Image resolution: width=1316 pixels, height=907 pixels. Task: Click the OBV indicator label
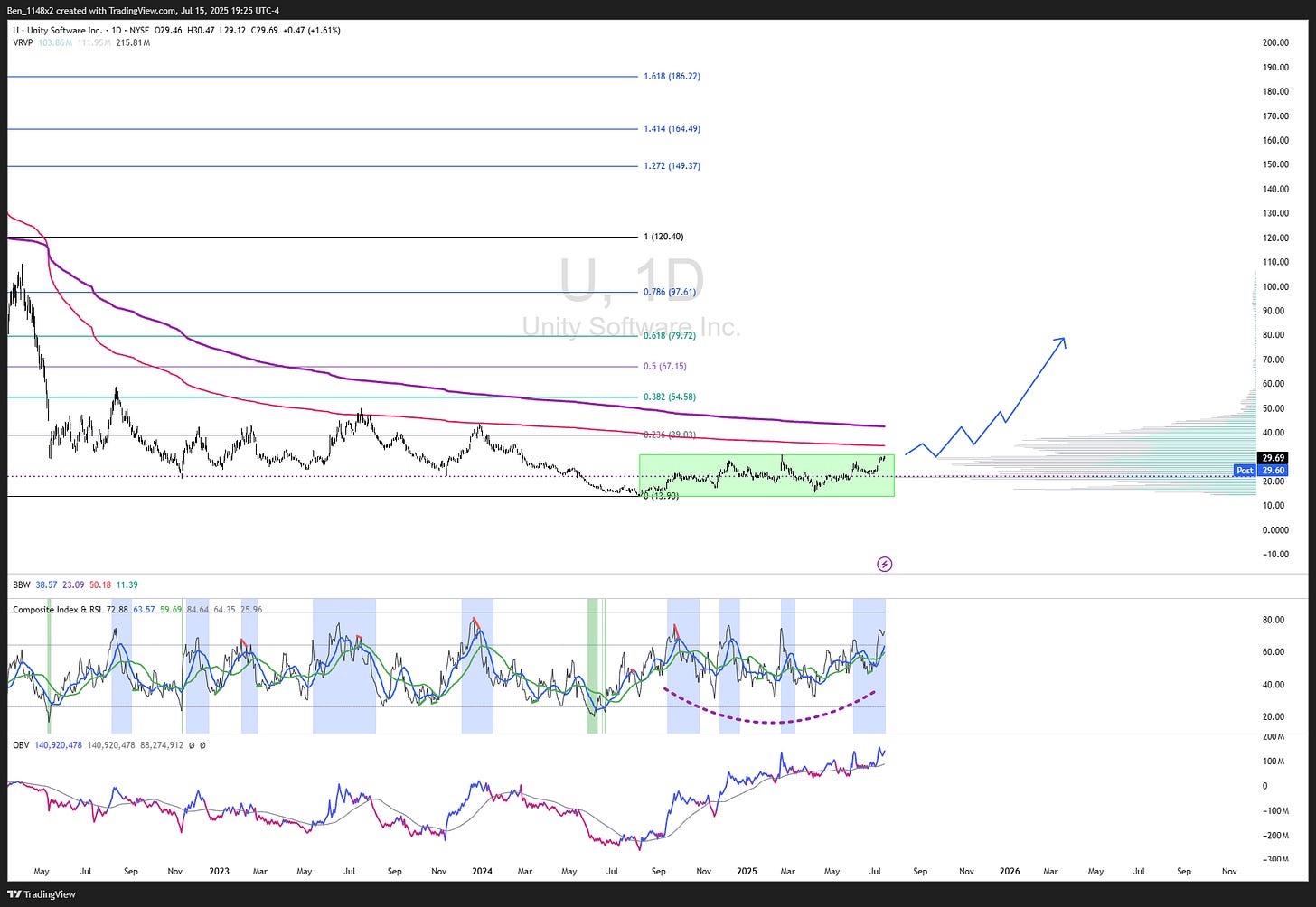pyautogui.click(x=21, y=745)
